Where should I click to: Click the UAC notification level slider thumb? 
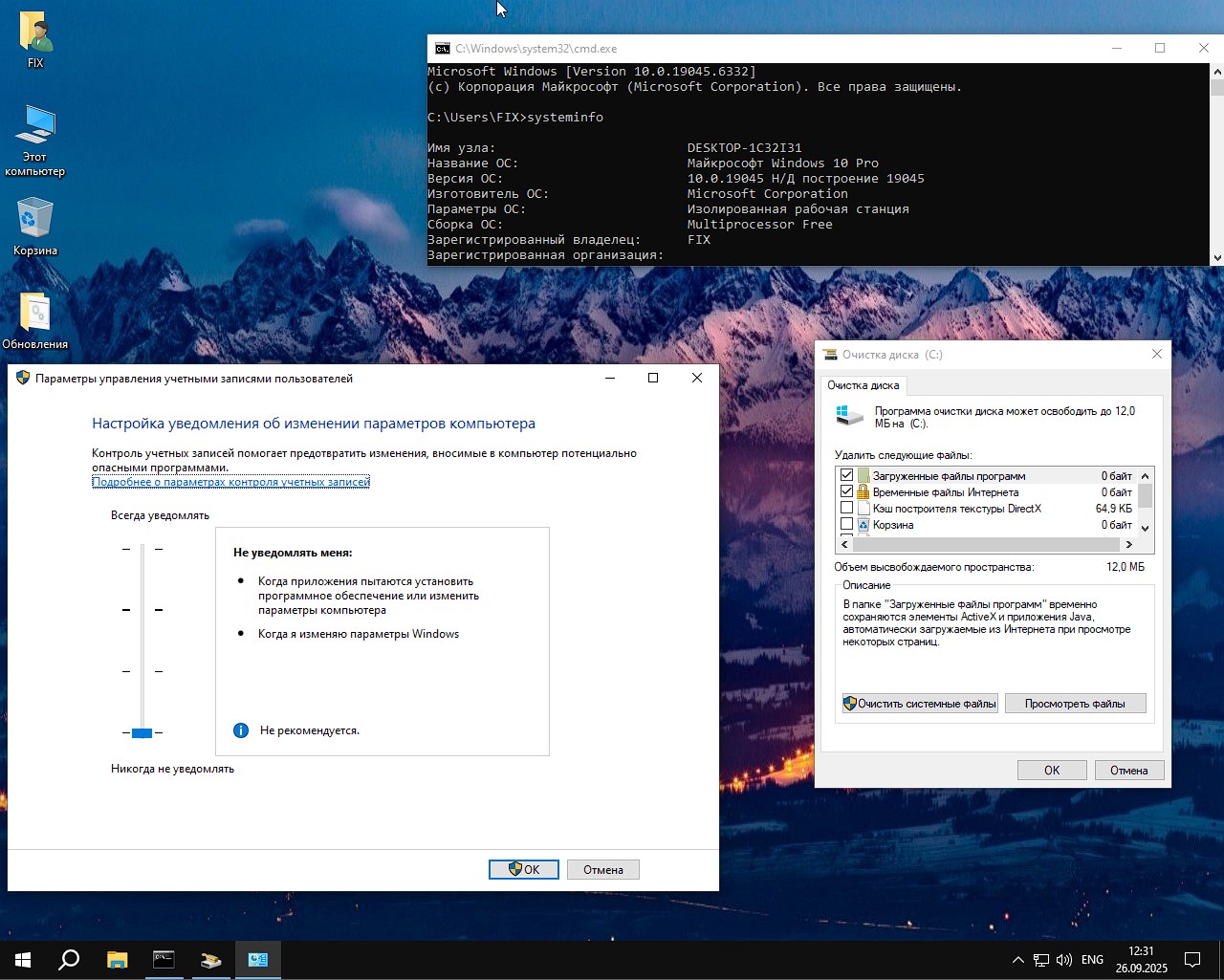[142, 732]
